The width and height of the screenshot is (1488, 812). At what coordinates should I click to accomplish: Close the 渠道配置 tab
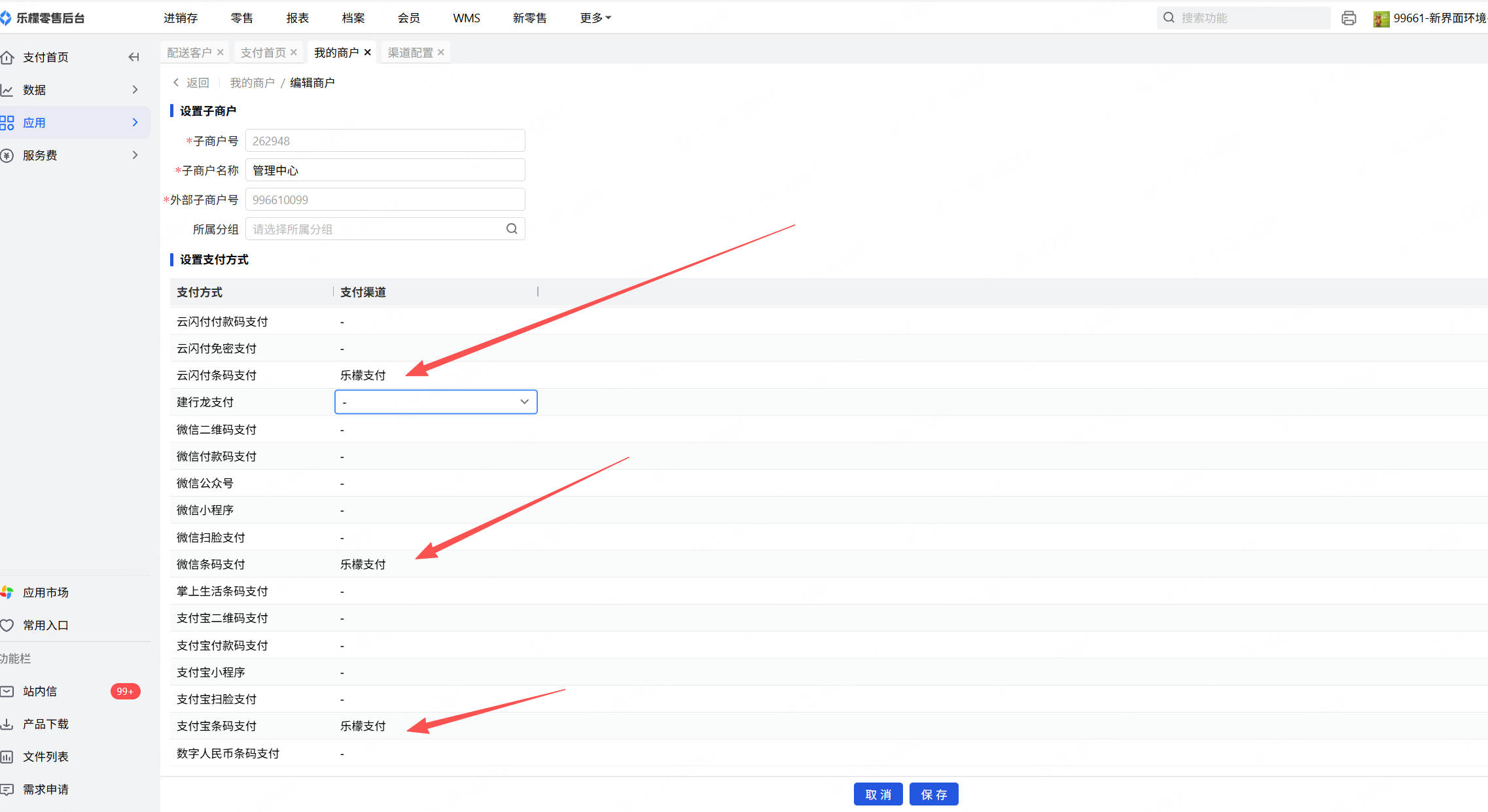tap(441, 52)
